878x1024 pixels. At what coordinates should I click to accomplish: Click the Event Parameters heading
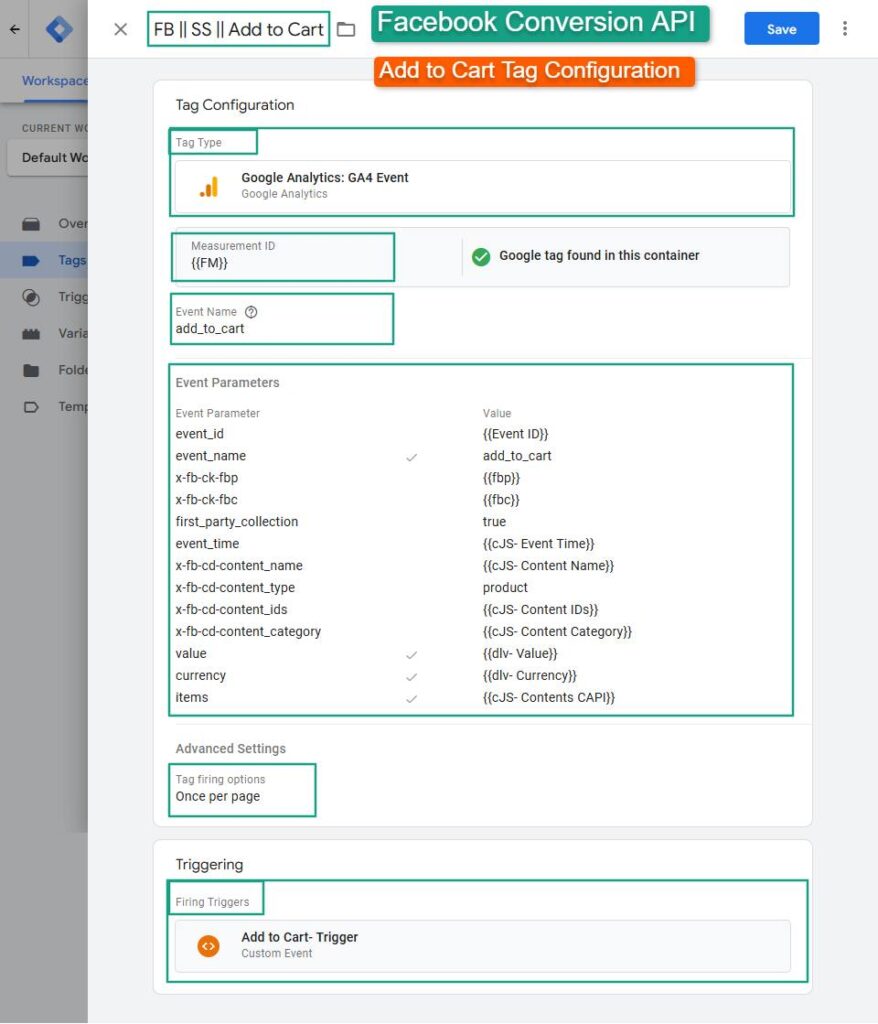227,383
